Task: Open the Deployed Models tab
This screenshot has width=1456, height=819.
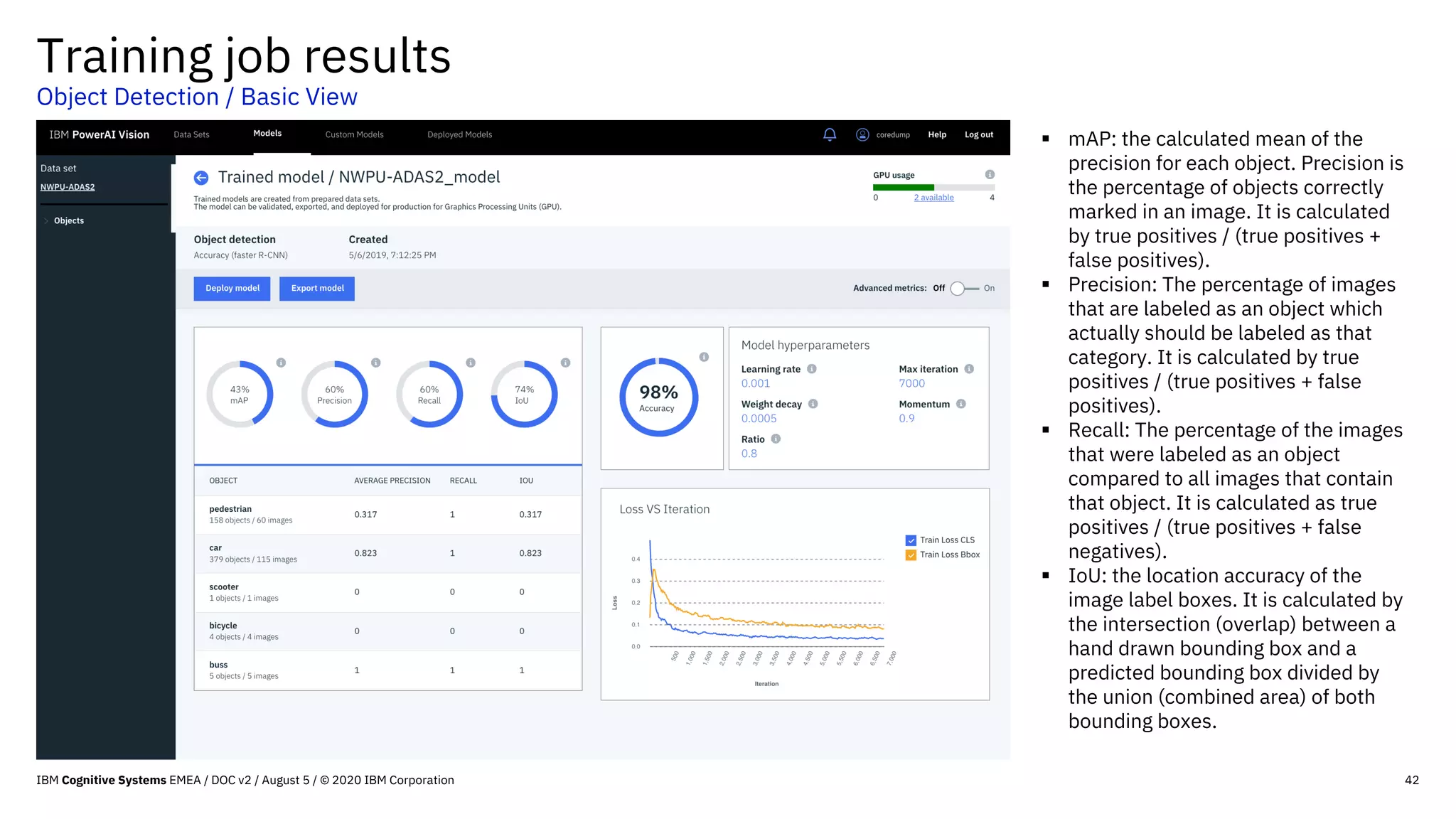Action: [459, 134]
